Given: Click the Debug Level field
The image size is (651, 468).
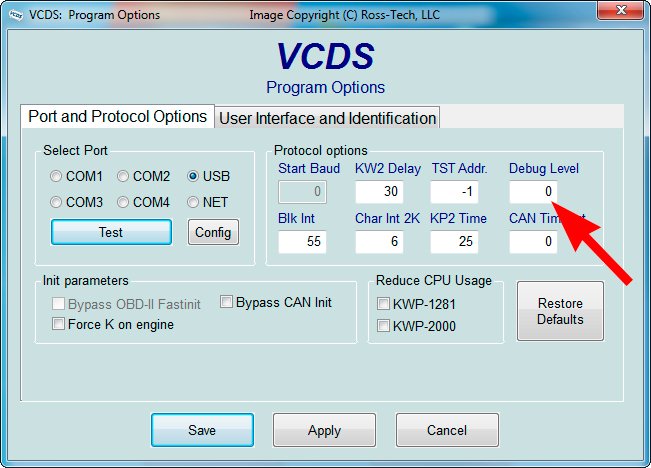Looking at the screenshot, I should (533, 192).
